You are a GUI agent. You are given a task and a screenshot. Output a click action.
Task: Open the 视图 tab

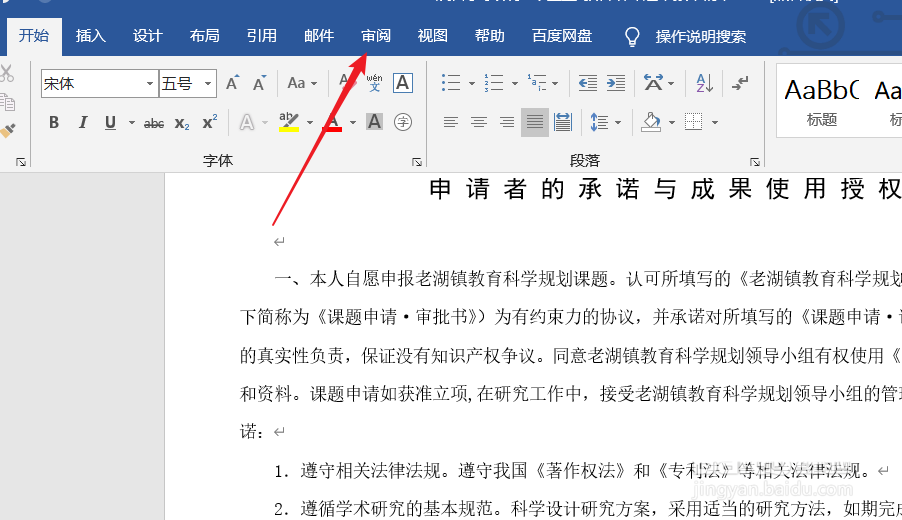433,36
